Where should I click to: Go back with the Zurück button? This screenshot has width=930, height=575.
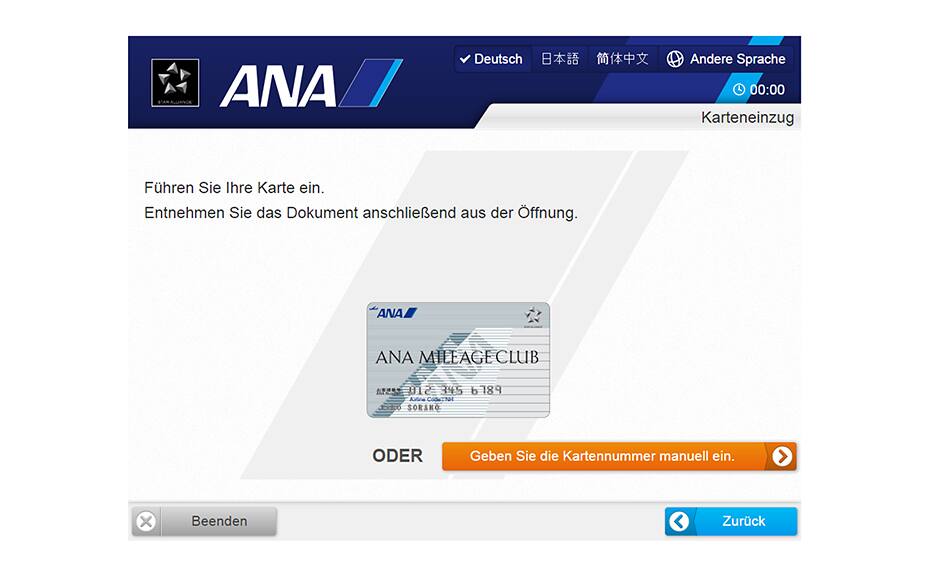731,522
